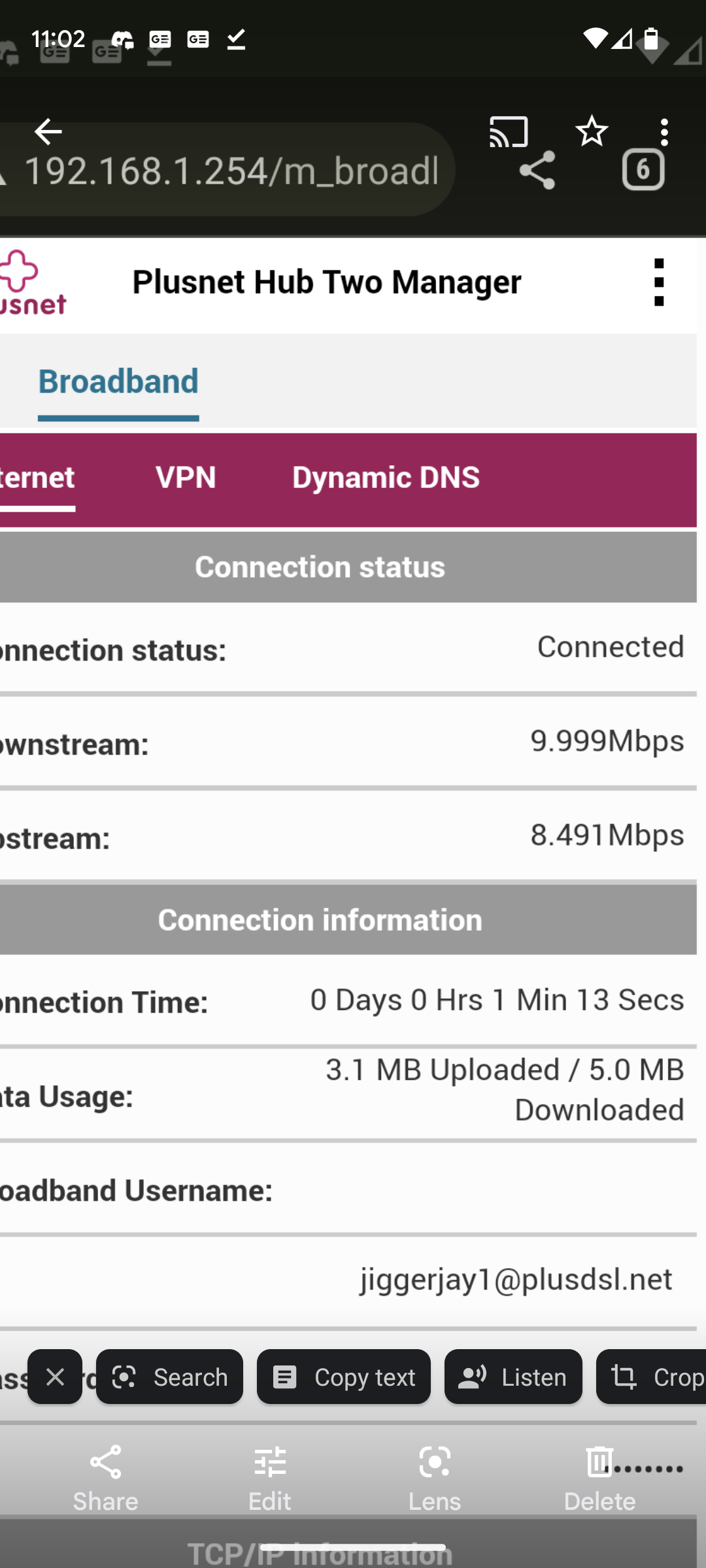Tap the cast screen icon
Image resolution: width=706 pixels, height=1568 pixels.
click(509, 132)
